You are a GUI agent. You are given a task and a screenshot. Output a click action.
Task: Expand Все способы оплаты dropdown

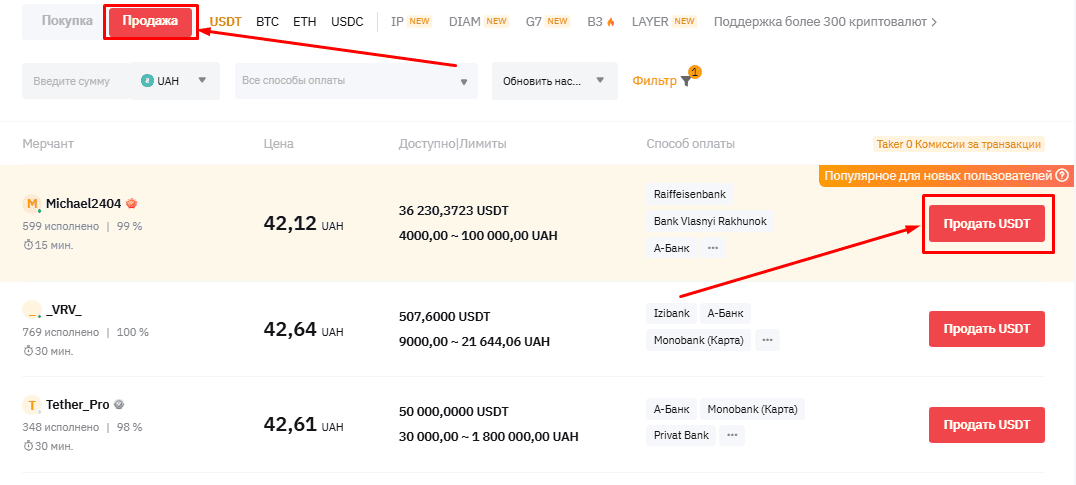pos(356,81)
